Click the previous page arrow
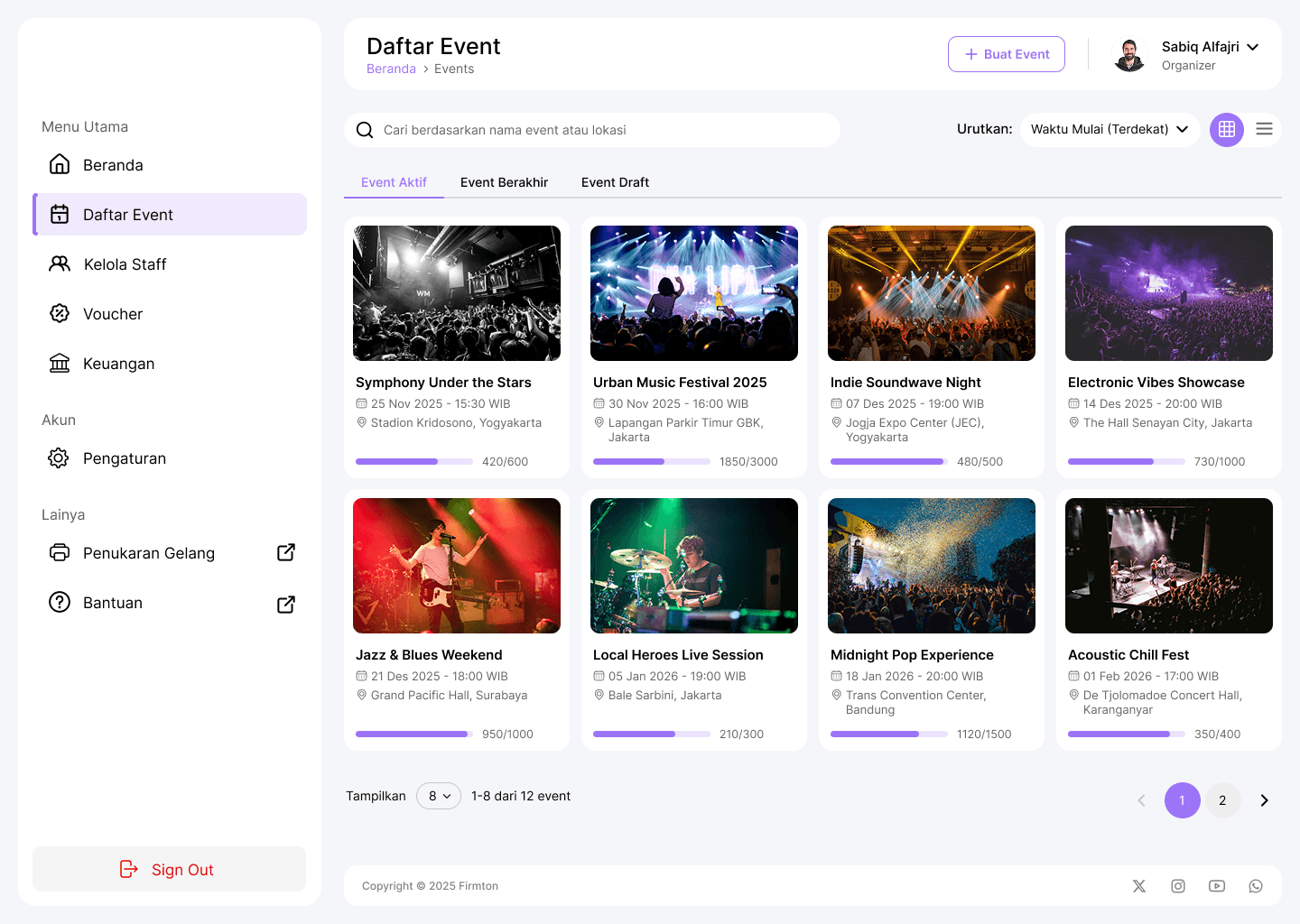1300x924 pixels. tap(1141, 800)
